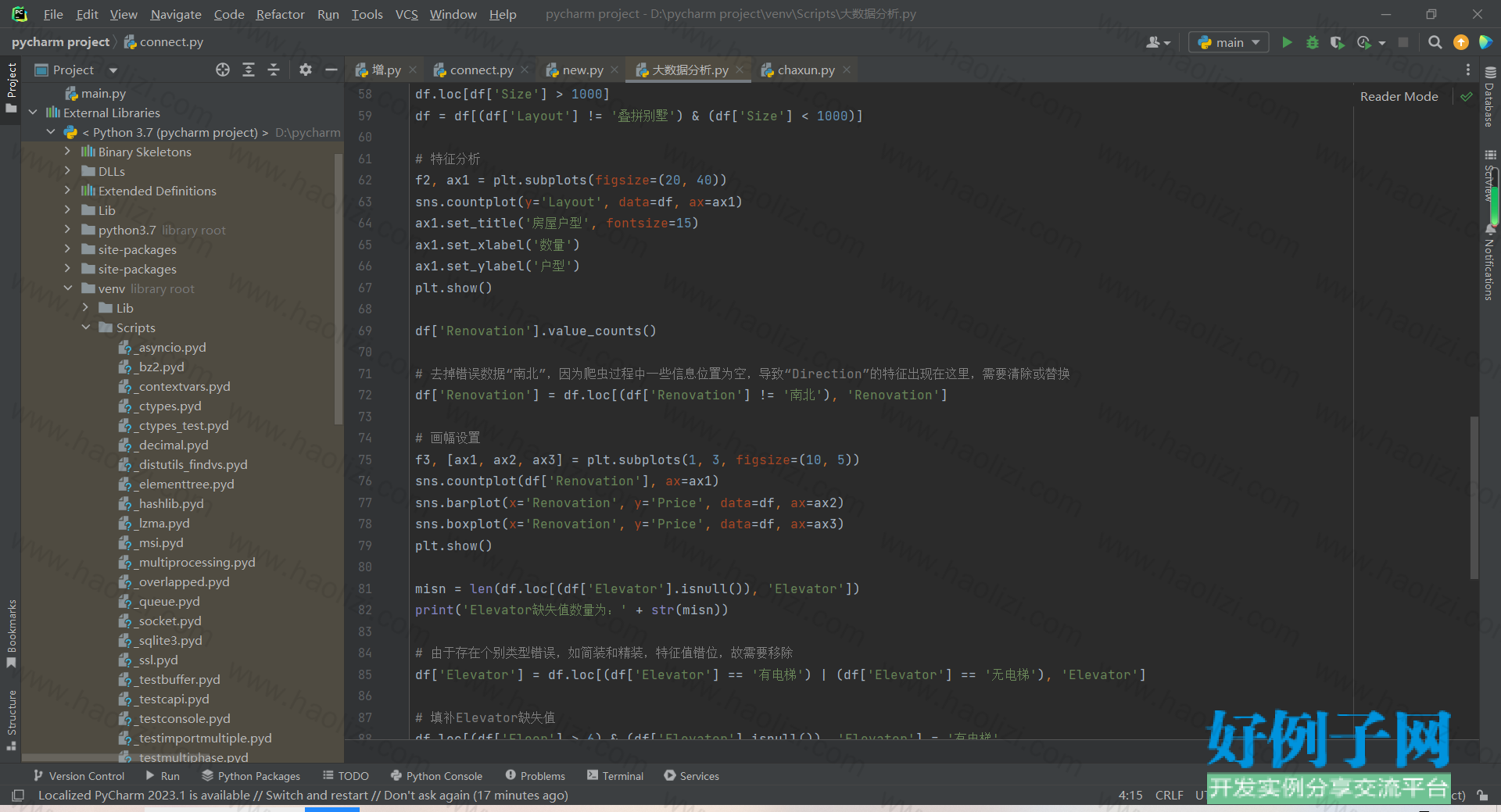This screenshot has width=1501, height=812.
Task: Click line number 75 in the gutter
Action: point(365,460)
